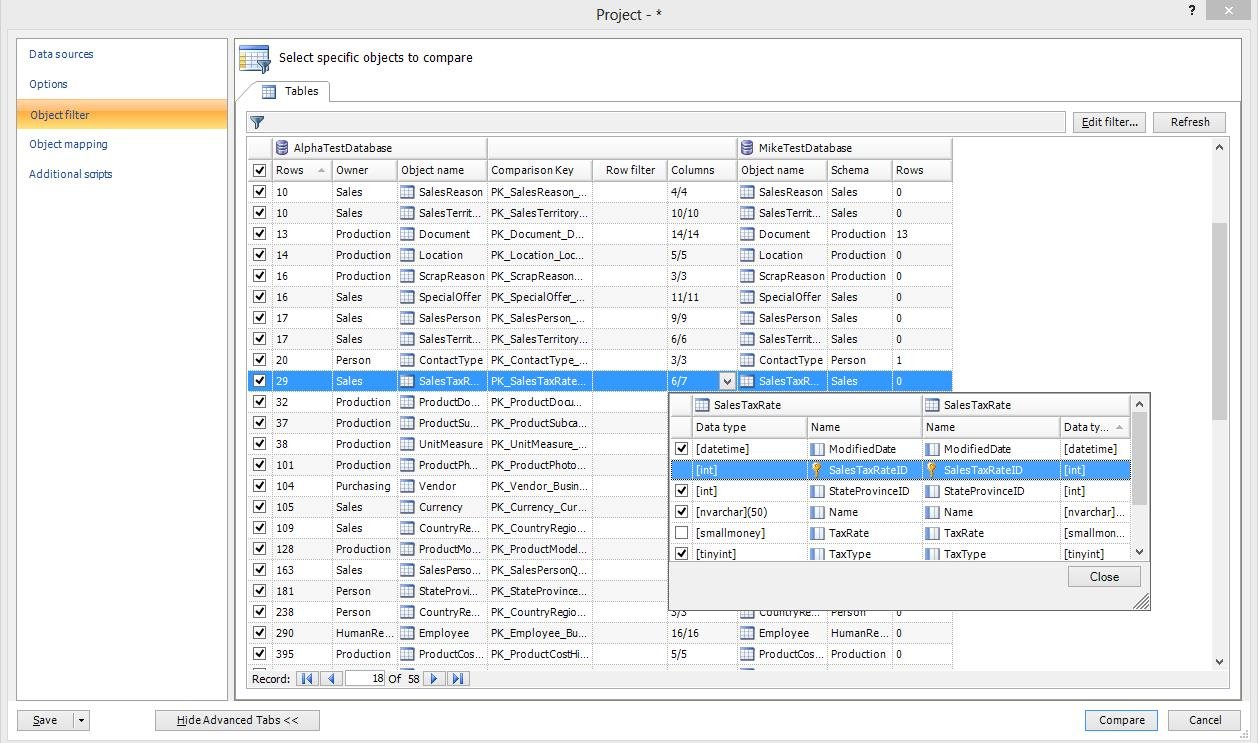Screen dimensions: 1258x743
Task: Click the Close button in popup
Action: click(1104, 577)
